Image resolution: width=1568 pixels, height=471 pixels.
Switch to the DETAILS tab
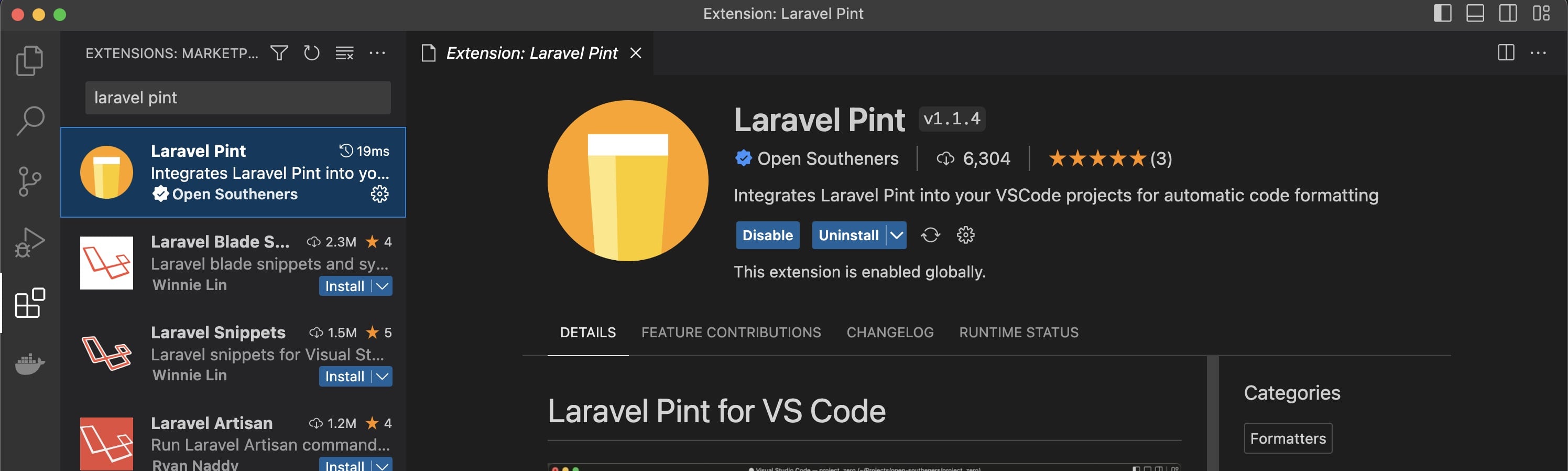588,333
